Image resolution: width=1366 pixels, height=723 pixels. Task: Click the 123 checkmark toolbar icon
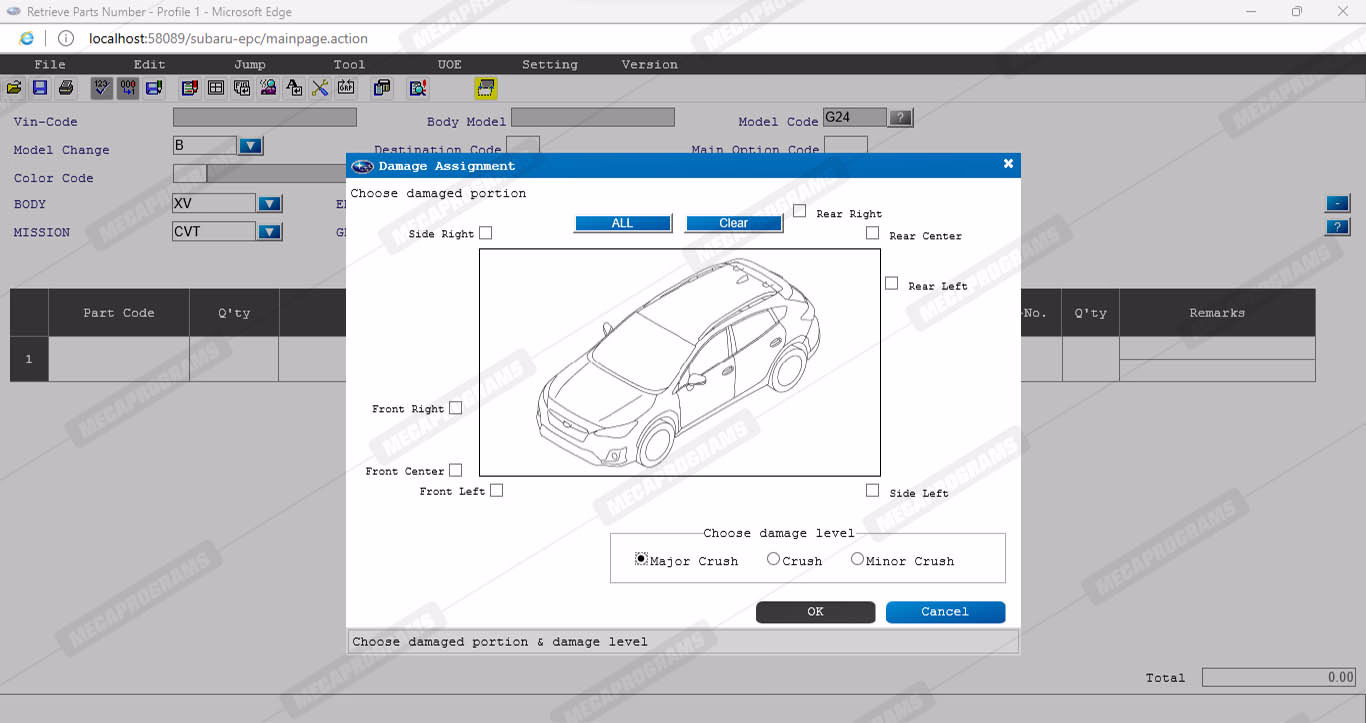[101, 88]
